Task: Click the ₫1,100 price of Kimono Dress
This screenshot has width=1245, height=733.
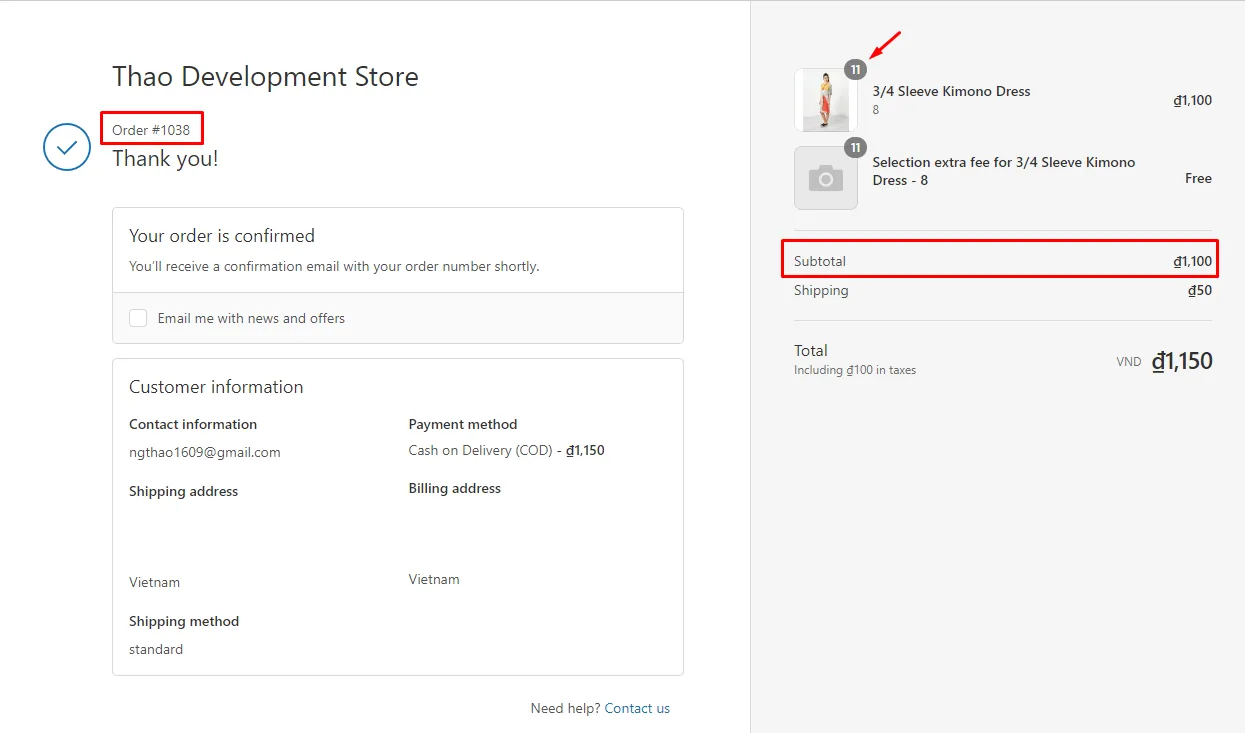Action: pos(1192,100)
